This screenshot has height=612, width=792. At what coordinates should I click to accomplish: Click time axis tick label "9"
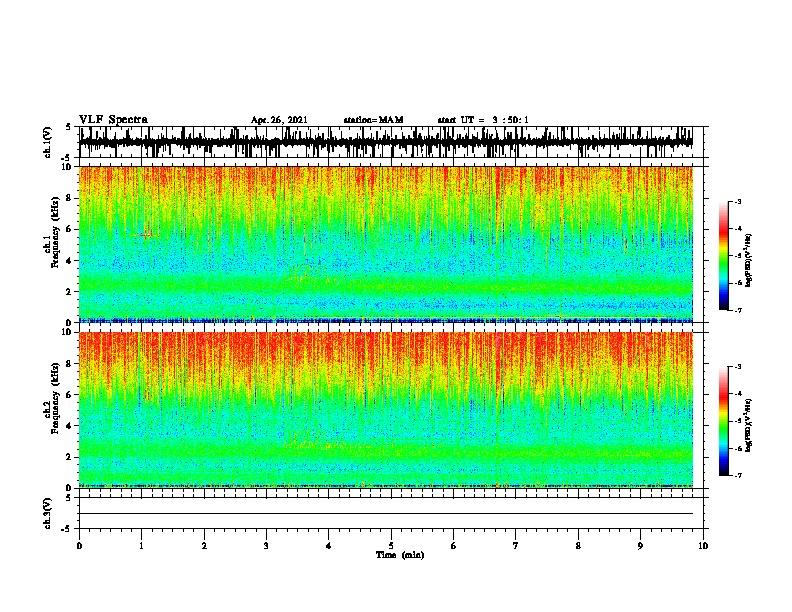(640, 546)
